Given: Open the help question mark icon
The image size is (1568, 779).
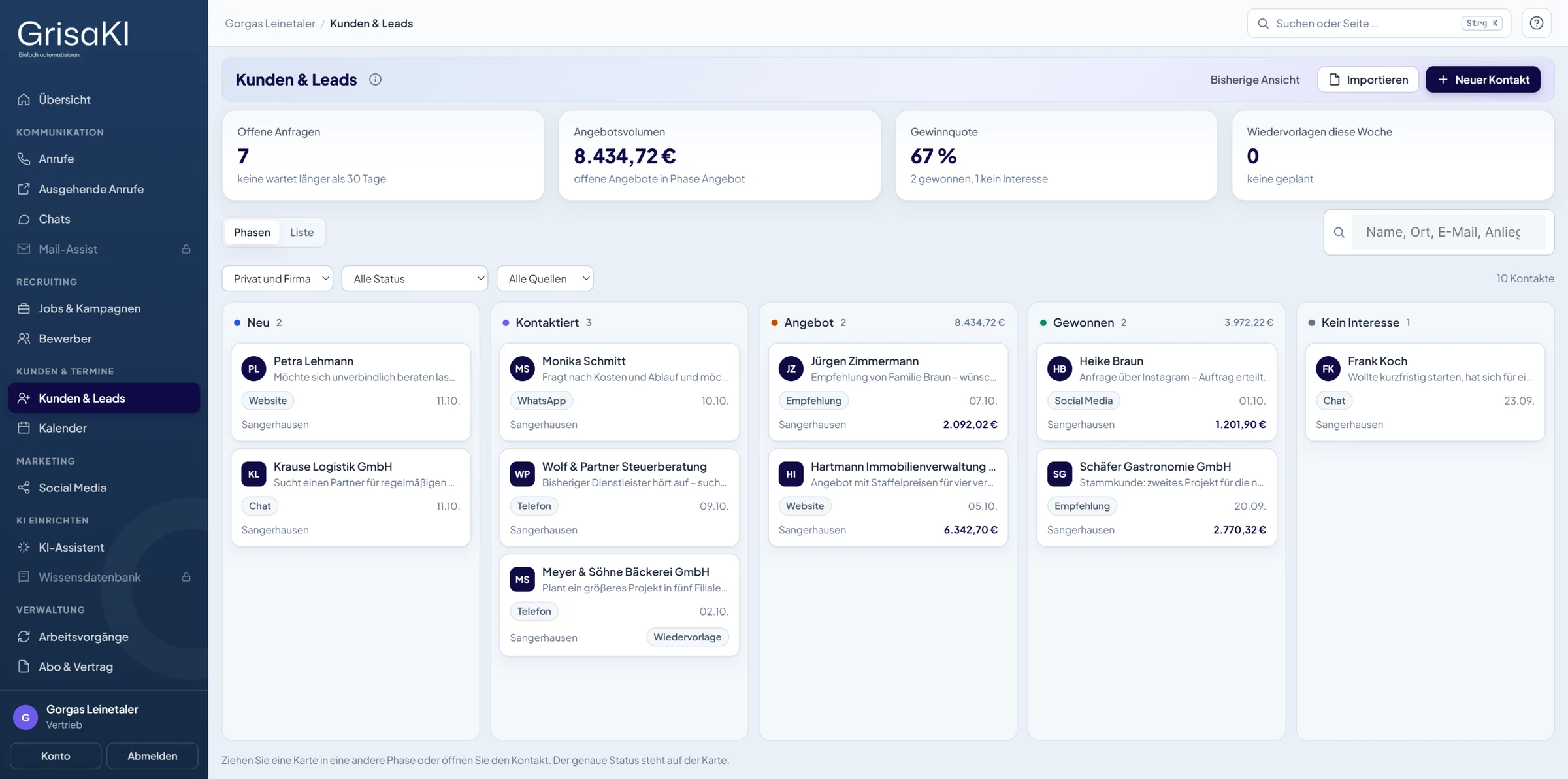Looking at the screenshot, I should pyautogui.click(x=1537, y=24).
